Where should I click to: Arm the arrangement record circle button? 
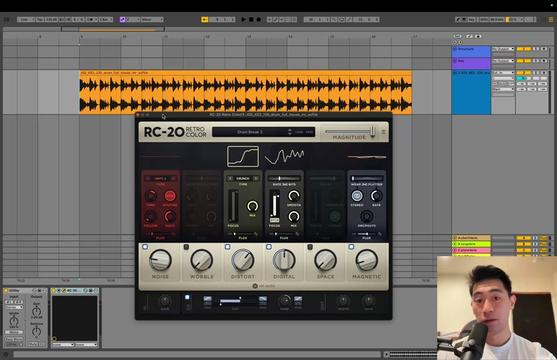pyautogui.click(x=259, y=20)
